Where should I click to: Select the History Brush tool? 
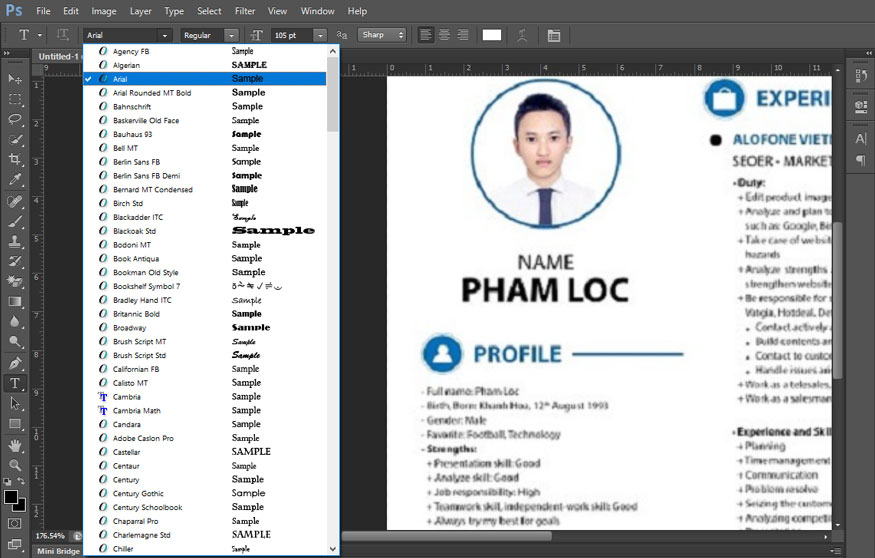click(15, 261)
